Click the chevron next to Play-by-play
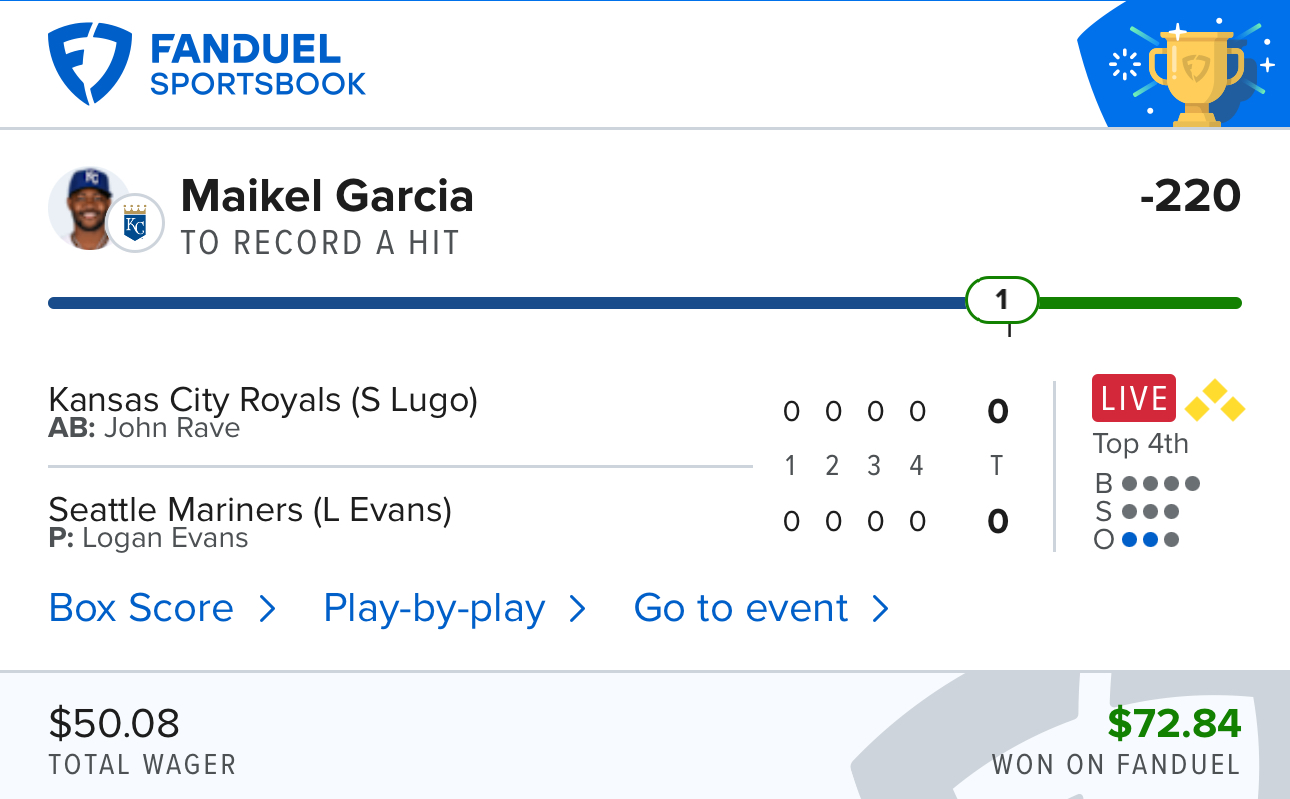This screenshot has width=1290, height=799. (x=577, y=608)
